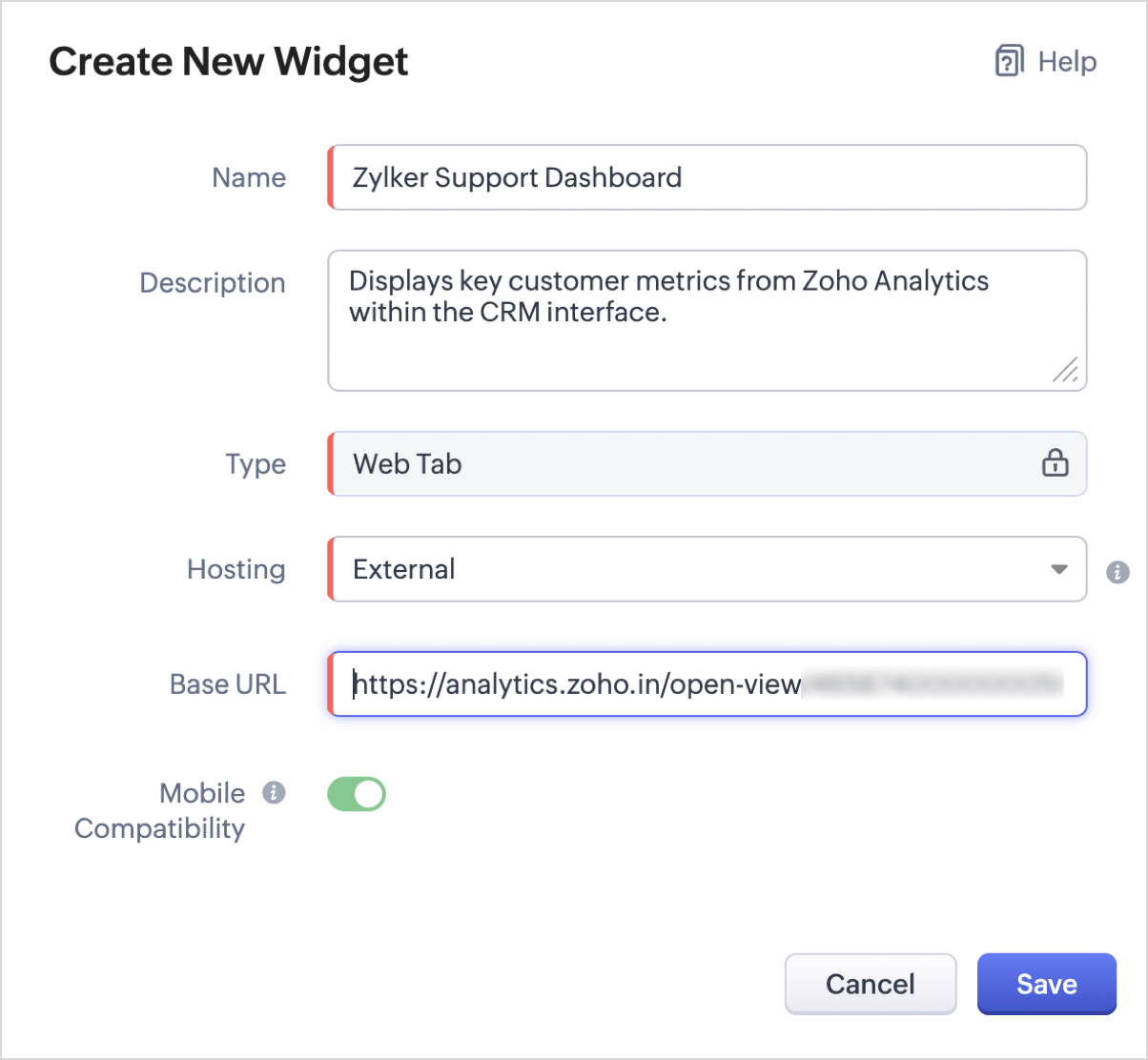Select the External hosting value

404,570
